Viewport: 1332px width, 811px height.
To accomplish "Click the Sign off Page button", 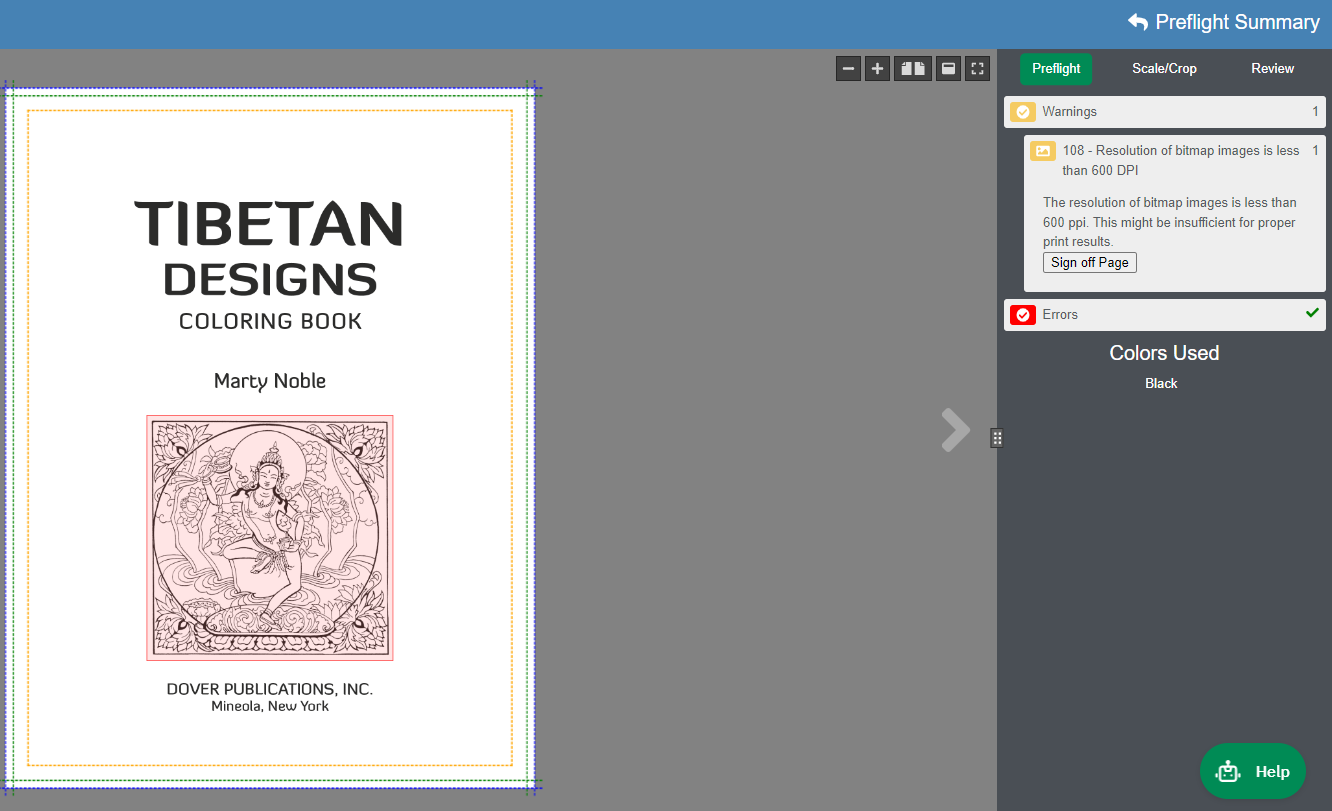I will (x=1090, y=263).
